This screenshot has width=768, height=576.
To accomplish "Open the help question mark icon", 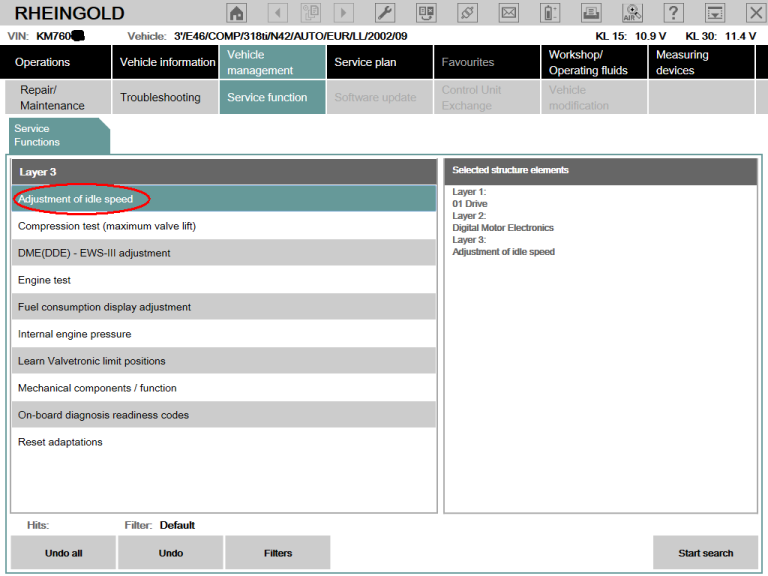I will 673,13.
